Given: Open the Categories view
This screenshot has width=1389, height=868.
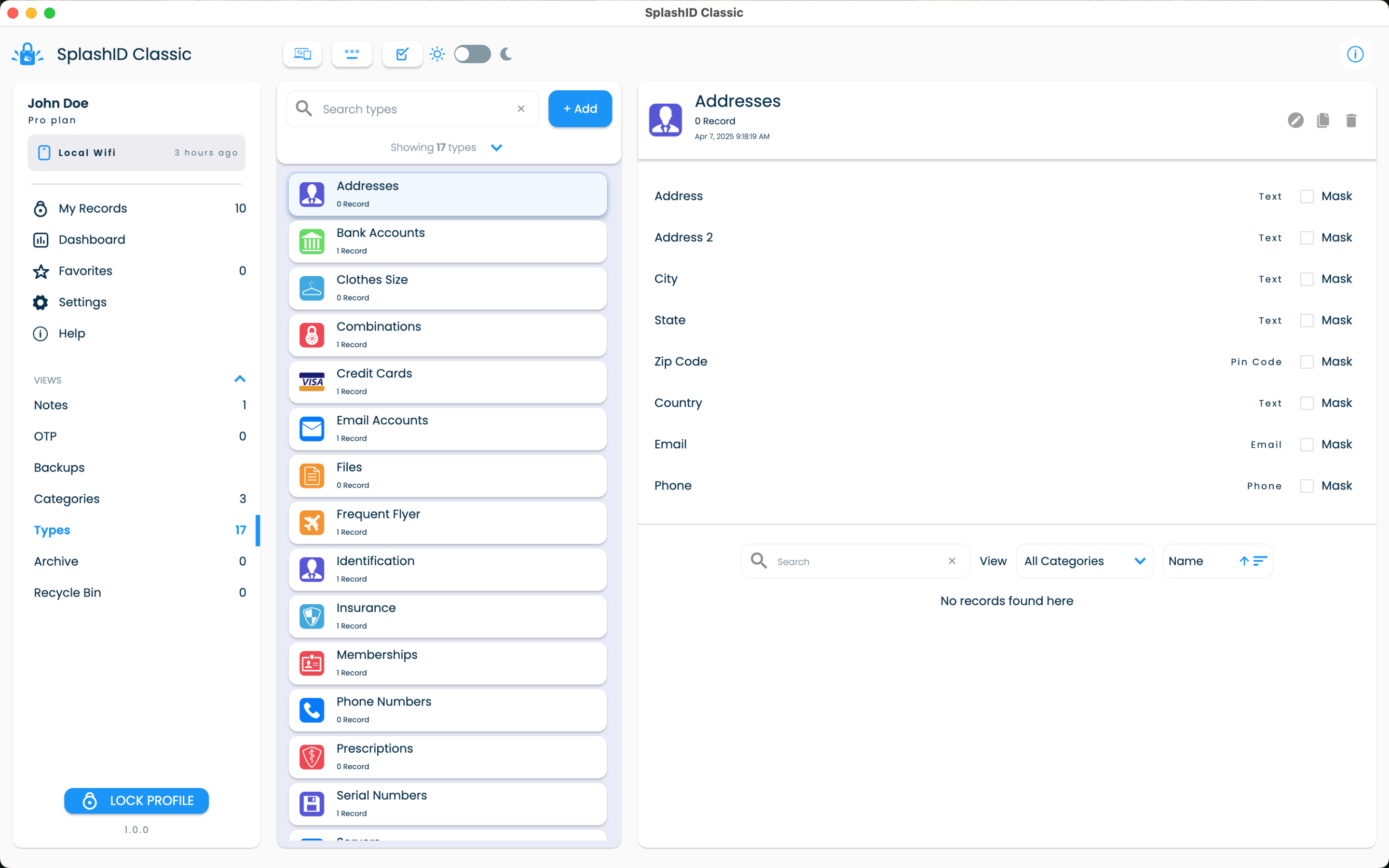Looking at the screenshot, I should click(x=139, y=499).
